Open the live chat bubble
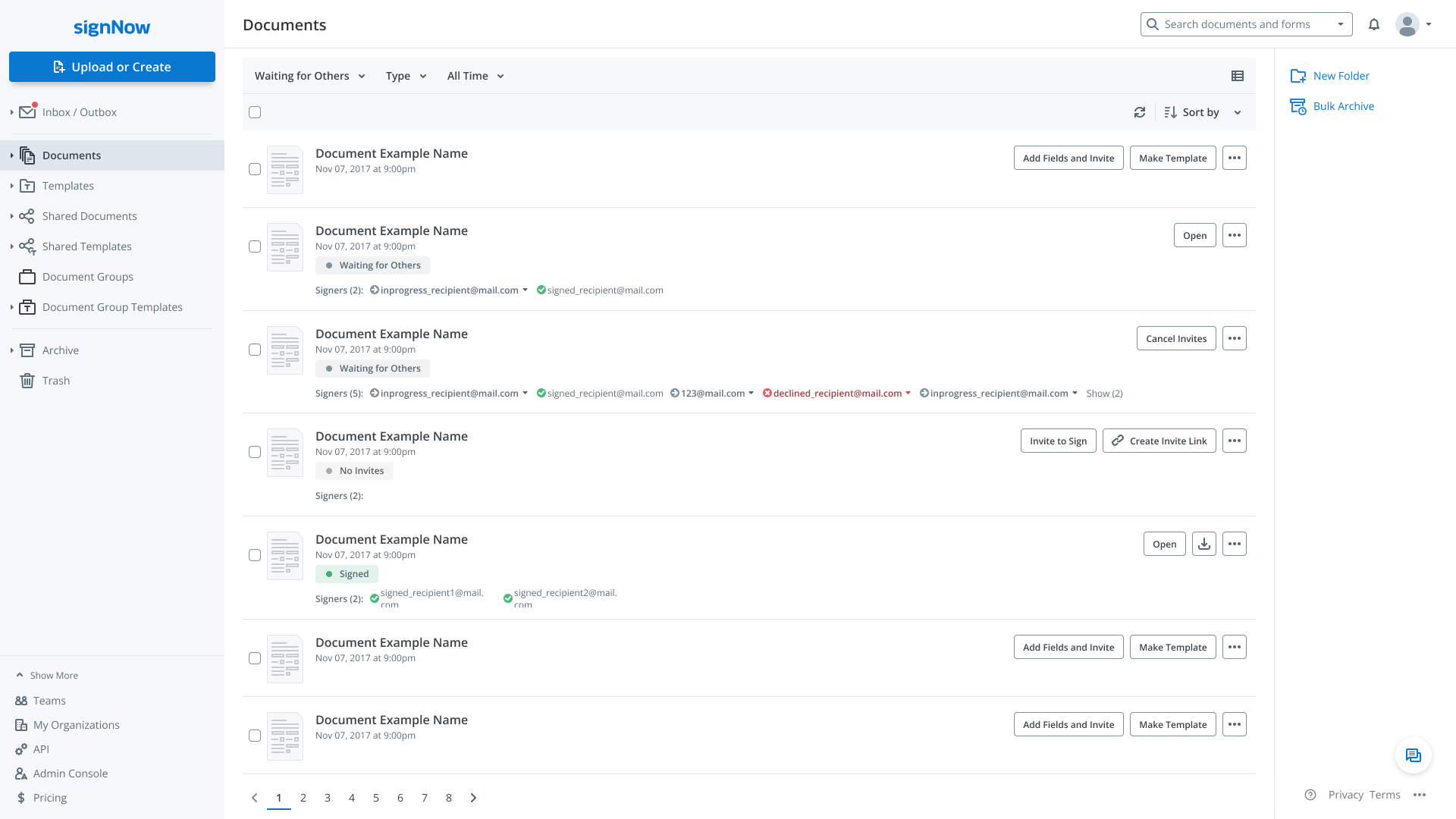The height and width of the screenshot is (819, 1456). [1413, 755]
